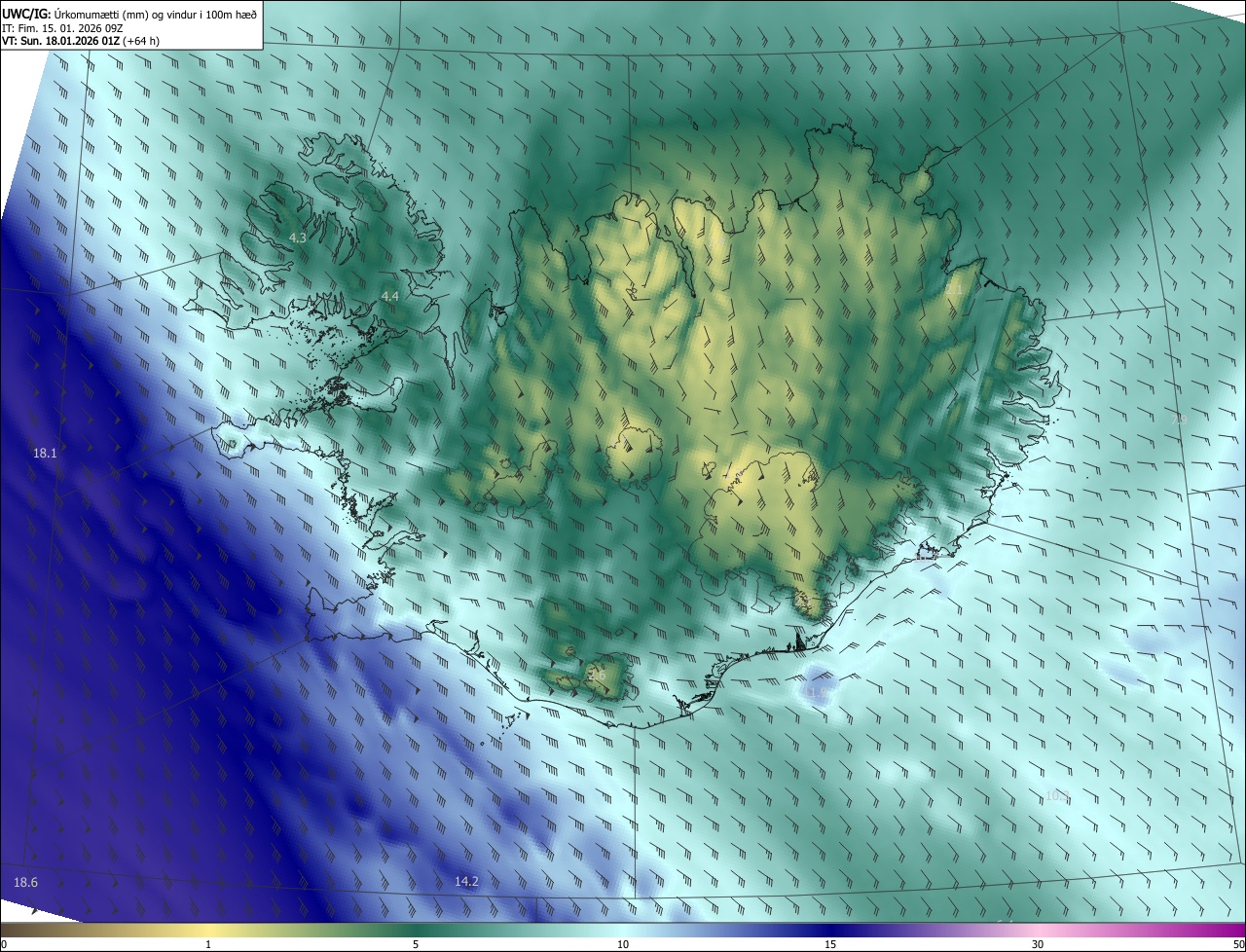Click the "10" tick on the color scale
This screenshot has height=952, width=1246.
(623, 944)
